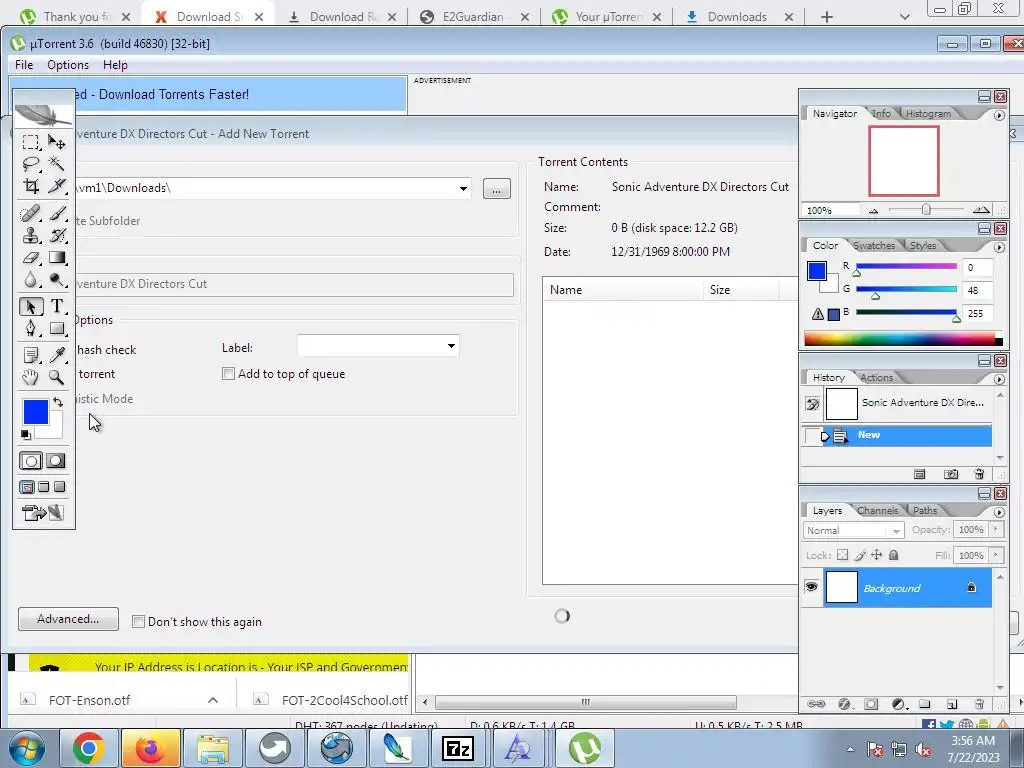
Task: Open the uTorrent Options menu
Action: [68, 65]
